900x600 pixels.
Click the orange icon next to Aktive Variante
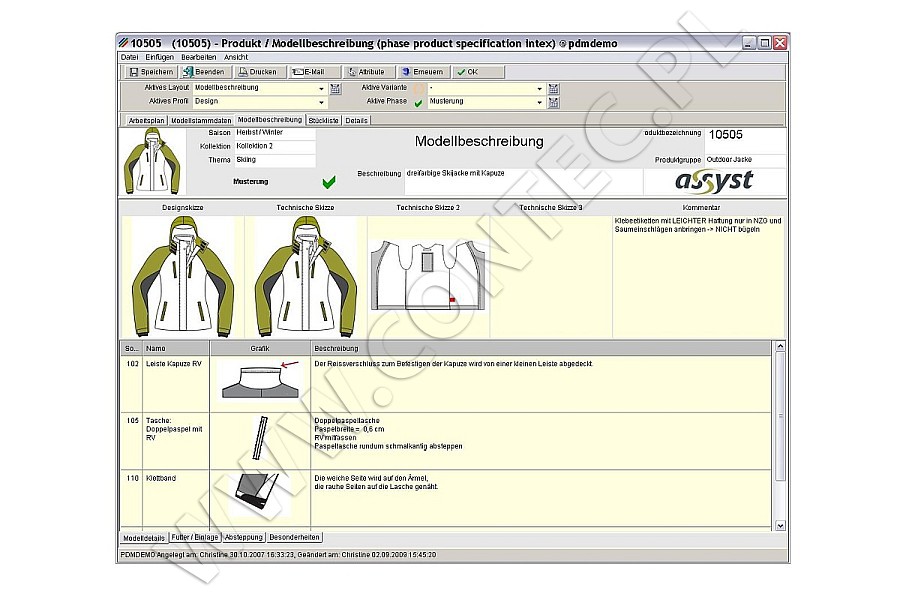pos(419,88)
